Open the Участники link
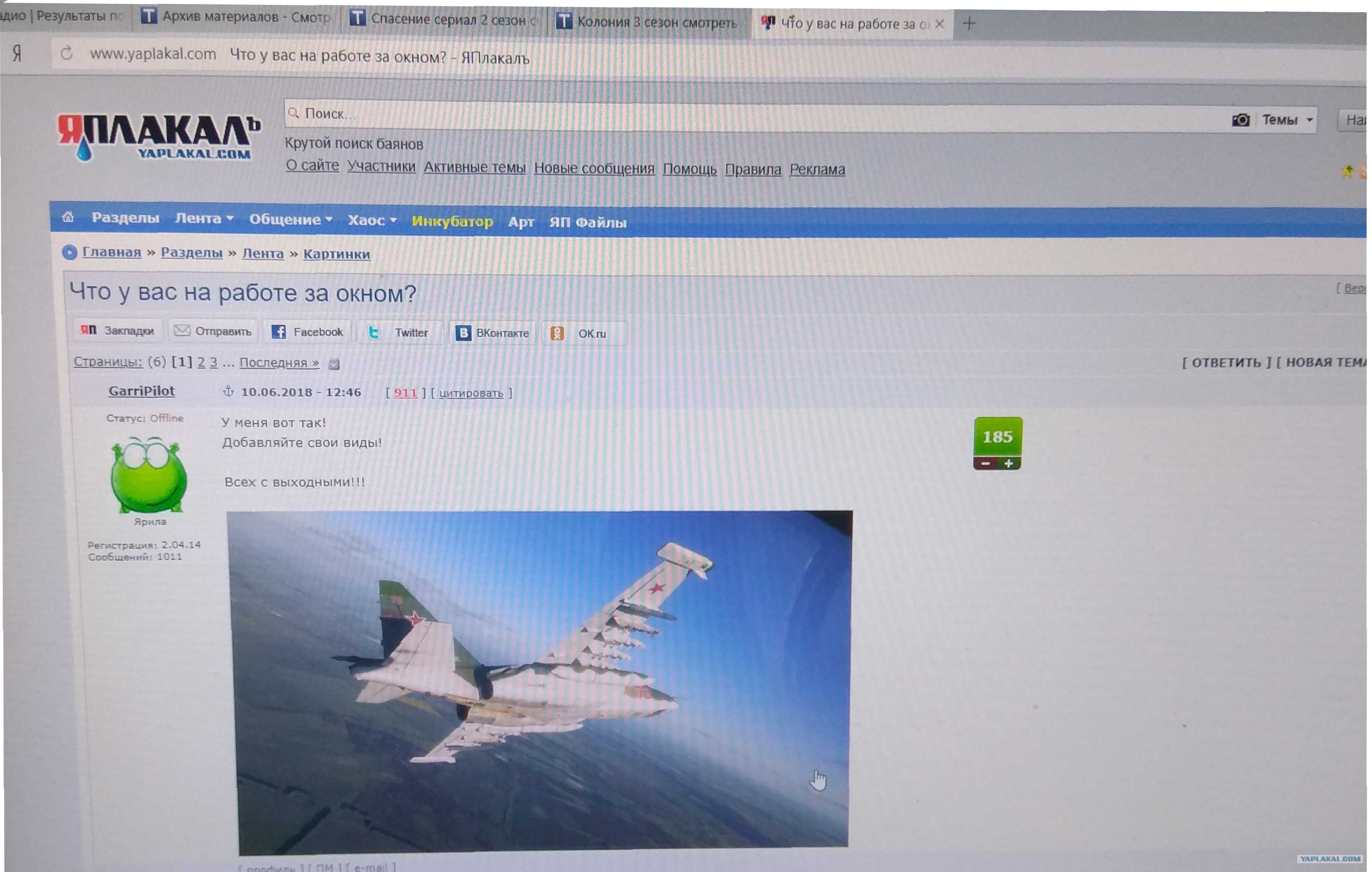The width and height of the screenshot is (1372, 872). tap(381, 166)
